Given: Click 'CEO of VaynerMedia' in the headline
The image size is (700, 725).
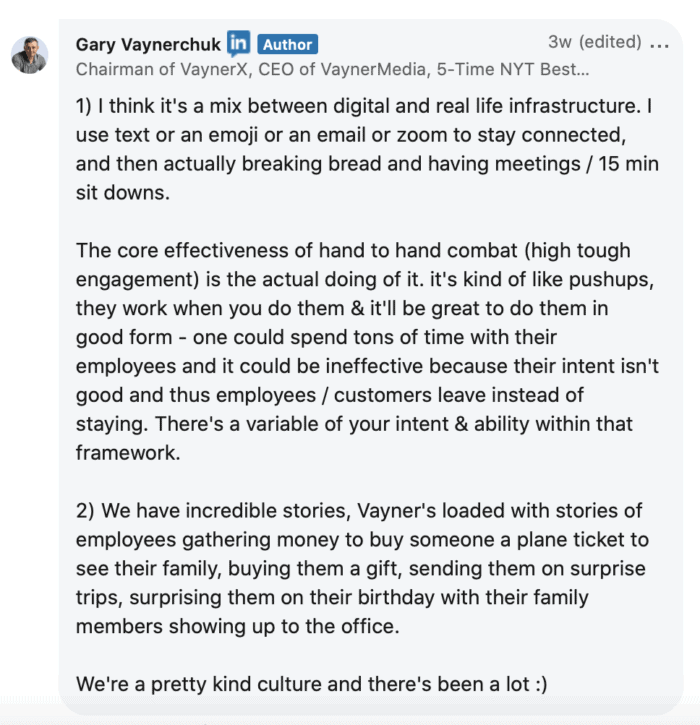Looking at the screenshot, I should pyautogui.click(x=344, y=69).
